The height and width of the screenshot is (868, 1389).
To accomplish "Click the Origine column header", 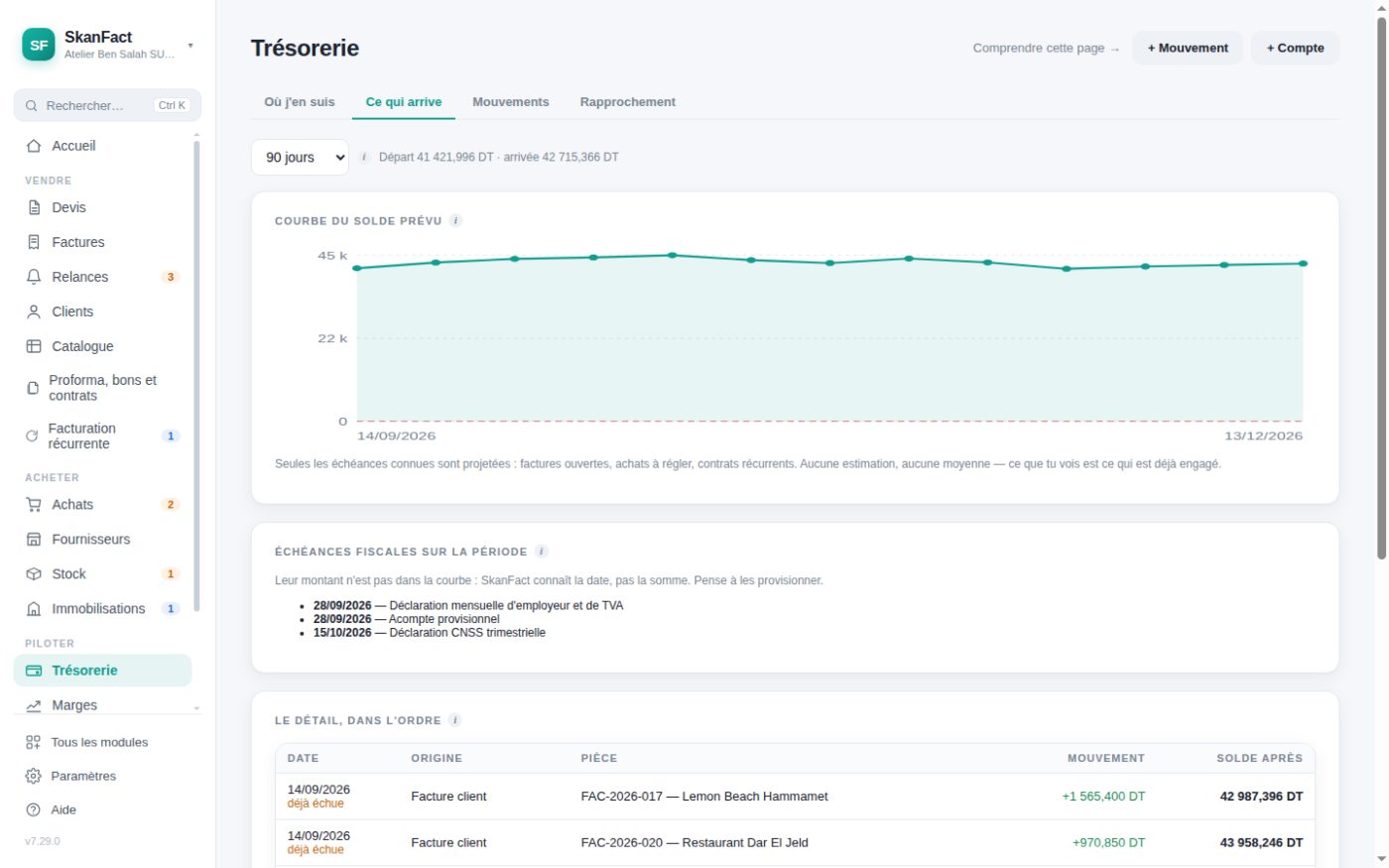I will [x=437, y=758].
